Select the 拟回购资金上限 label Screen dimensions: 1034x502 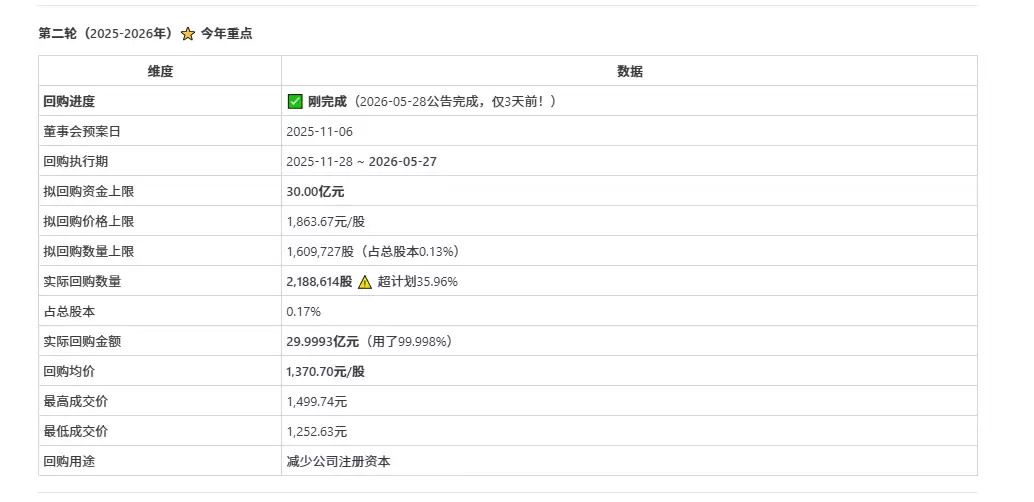89,192
